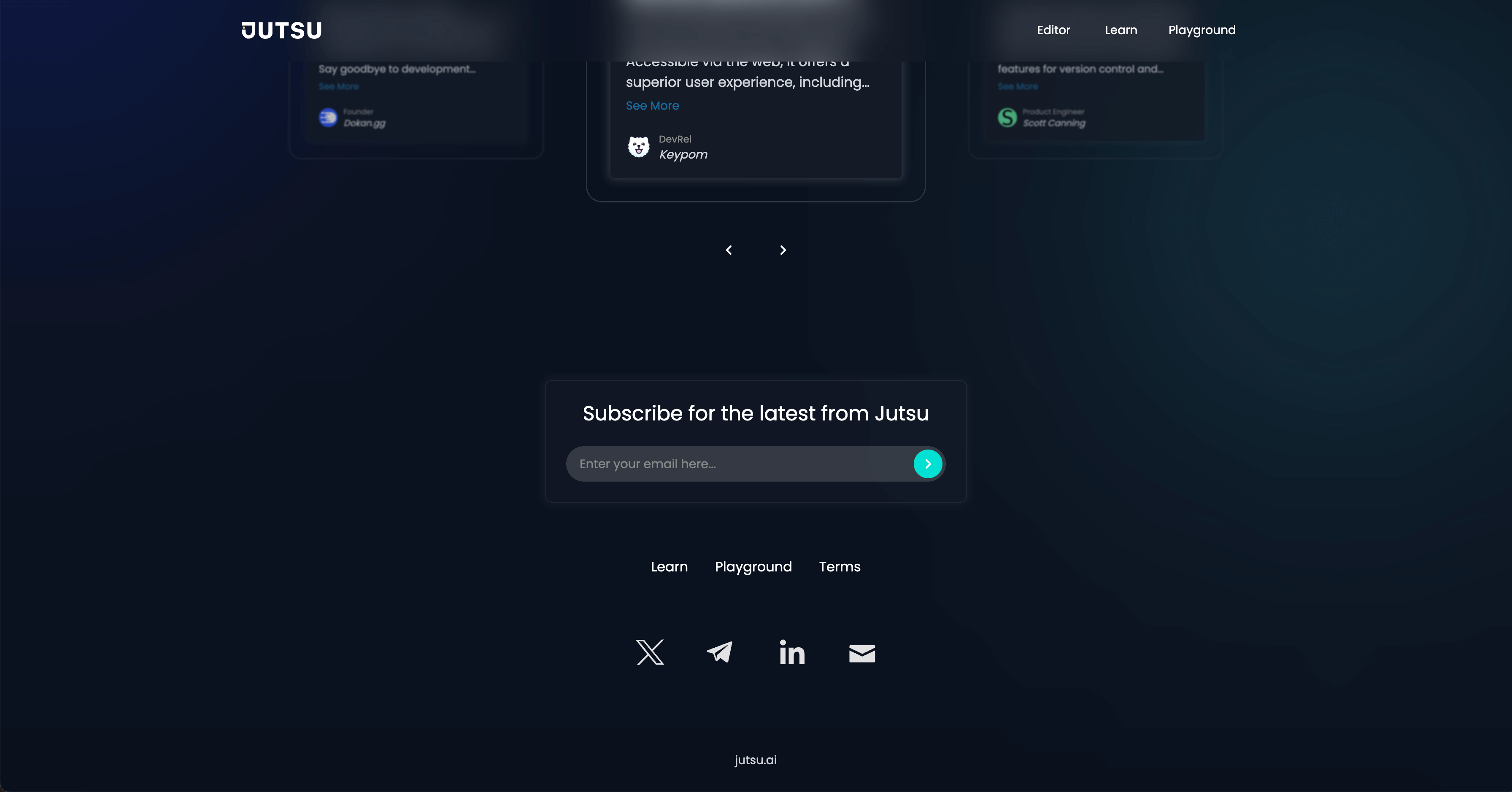
Task: Click the Playground footer tab
Action: (753, 567)
